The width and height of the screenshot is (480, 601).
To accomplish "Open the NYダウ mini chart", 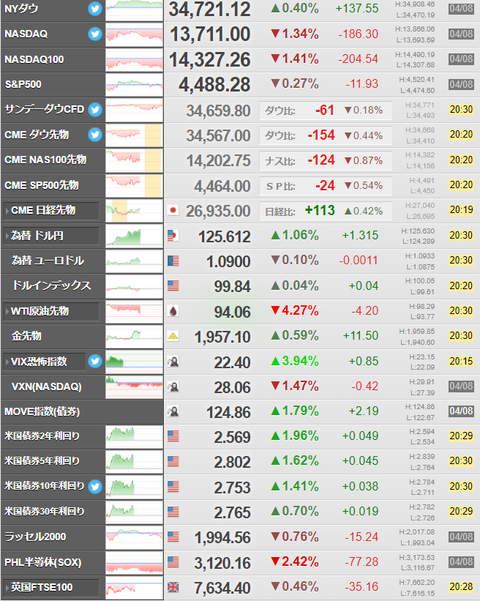I will [134, 10].
